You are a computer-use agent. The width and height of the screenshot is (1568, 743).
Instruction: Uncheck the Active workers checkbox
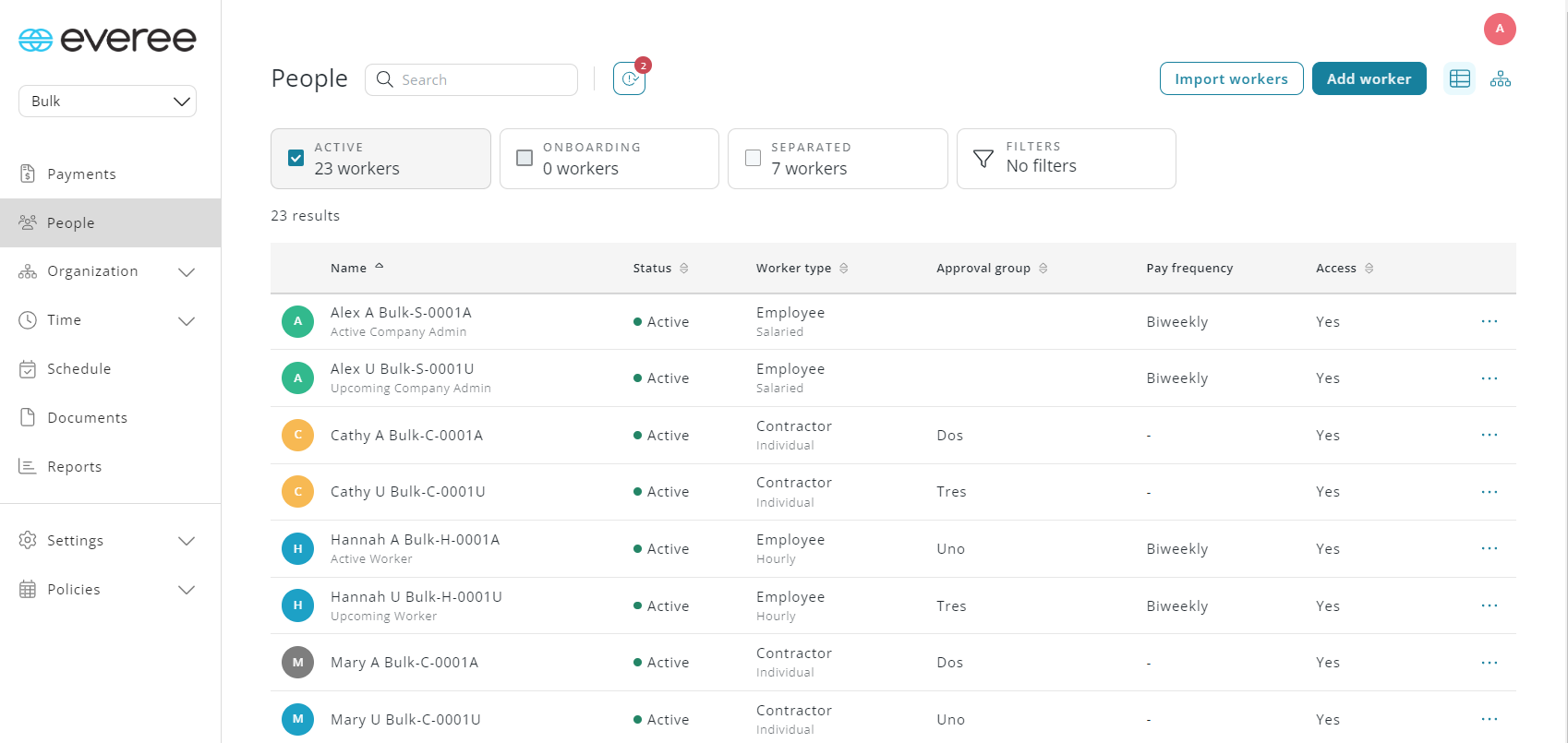point(296,158)
